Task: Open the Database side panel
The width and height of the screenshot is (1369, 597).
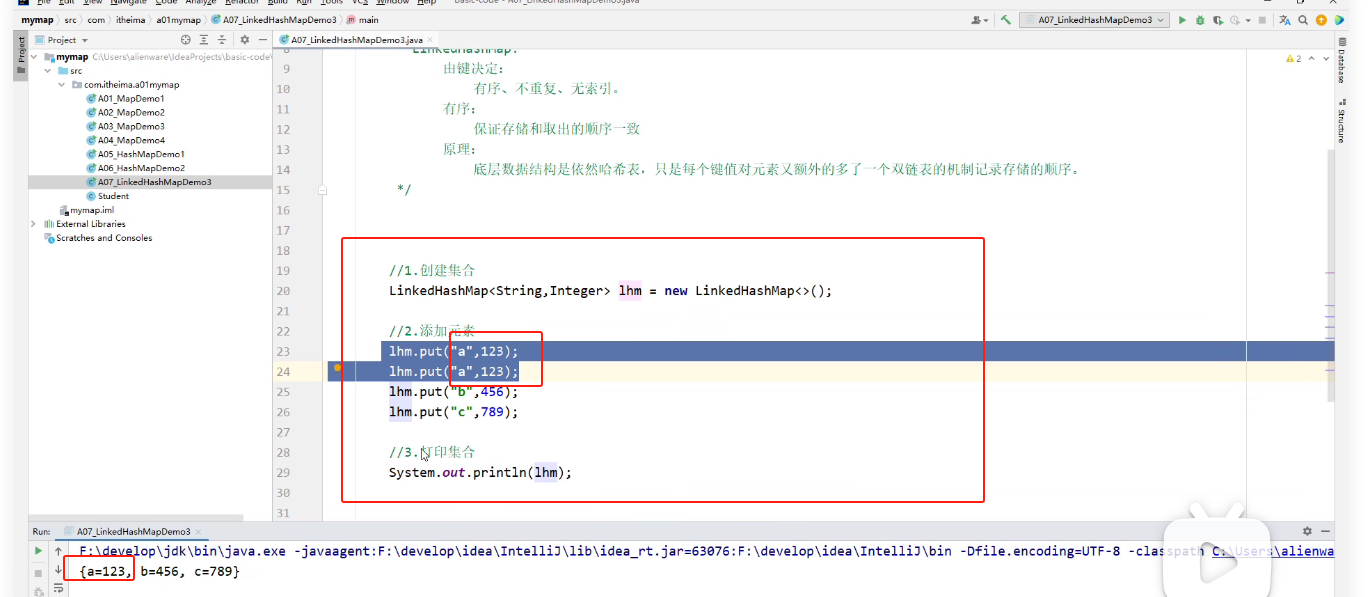Action: [1342, 60]
